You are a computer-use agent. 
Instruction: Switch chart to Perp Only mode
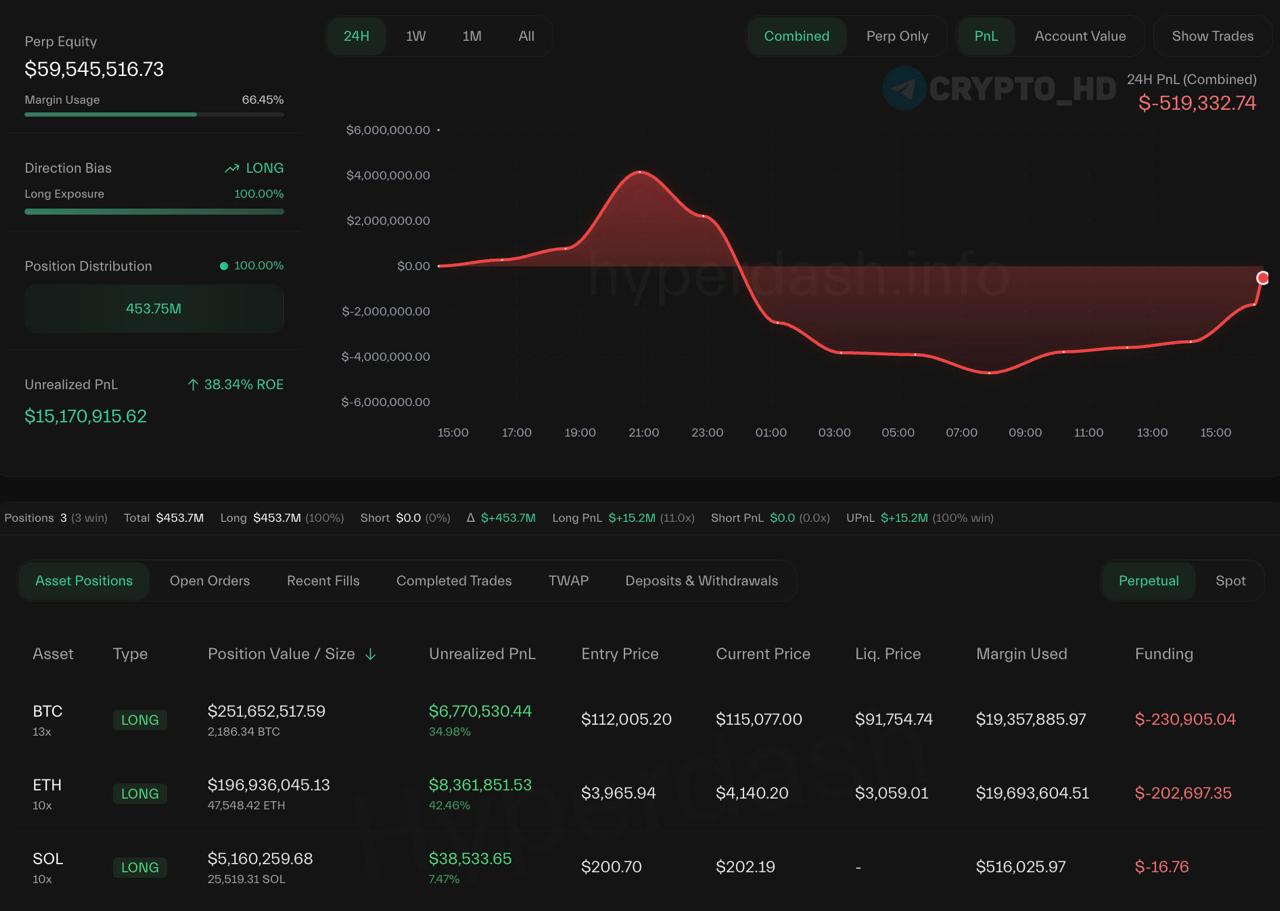pyautogui.click(x=896, y=36)
